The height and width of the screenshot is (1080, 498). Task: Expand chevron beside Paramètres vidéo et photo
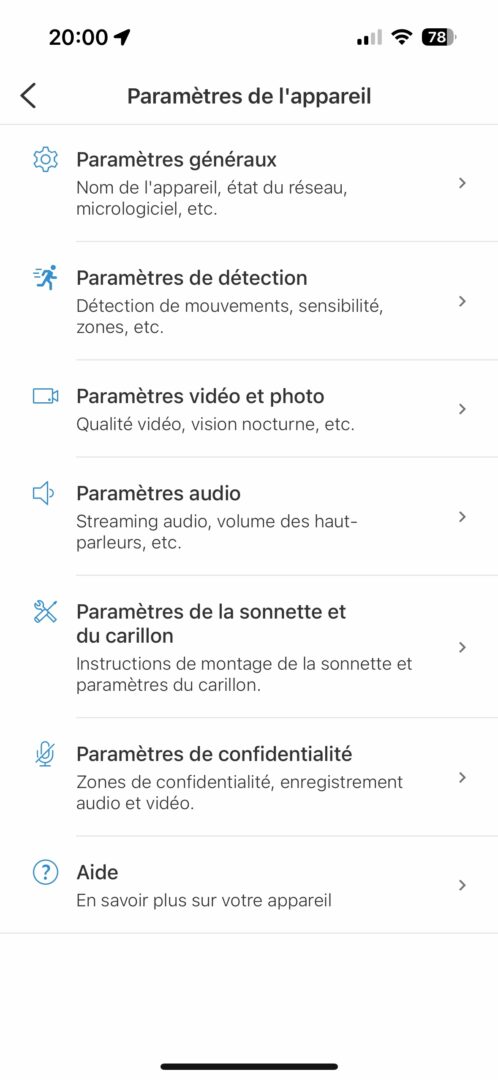click(x=463, y=408)
